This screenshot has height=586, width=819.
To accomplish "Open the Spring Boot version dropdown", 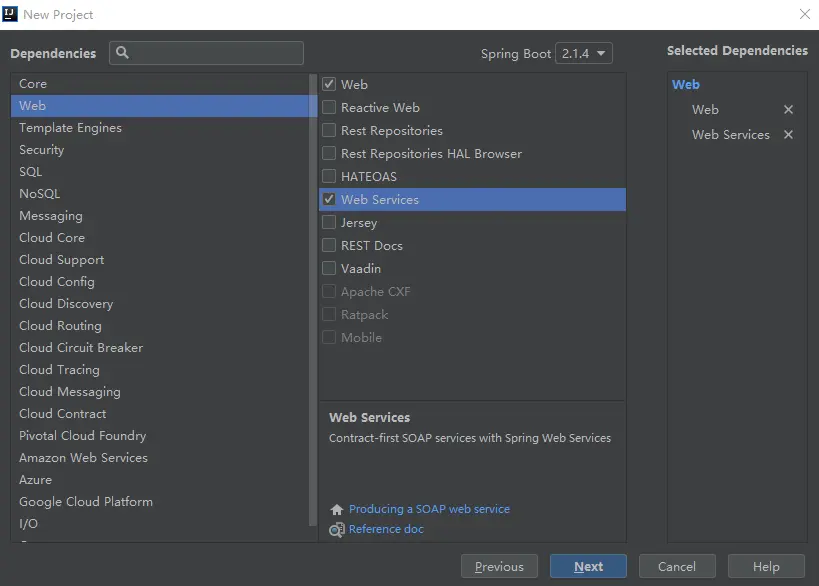I will pyautogui.click(x=584, y=54).
